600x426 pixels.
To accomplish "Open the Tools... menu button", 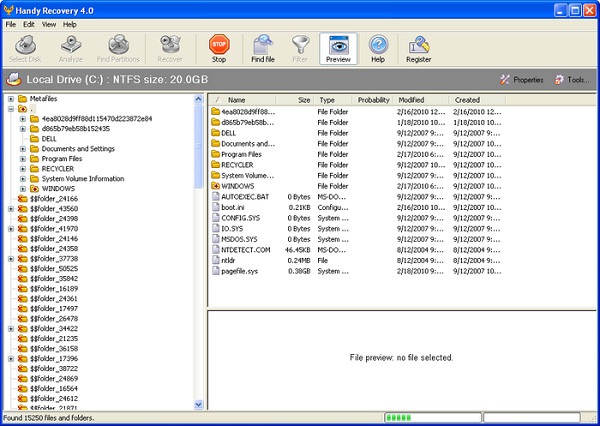I will coord(572,80).
